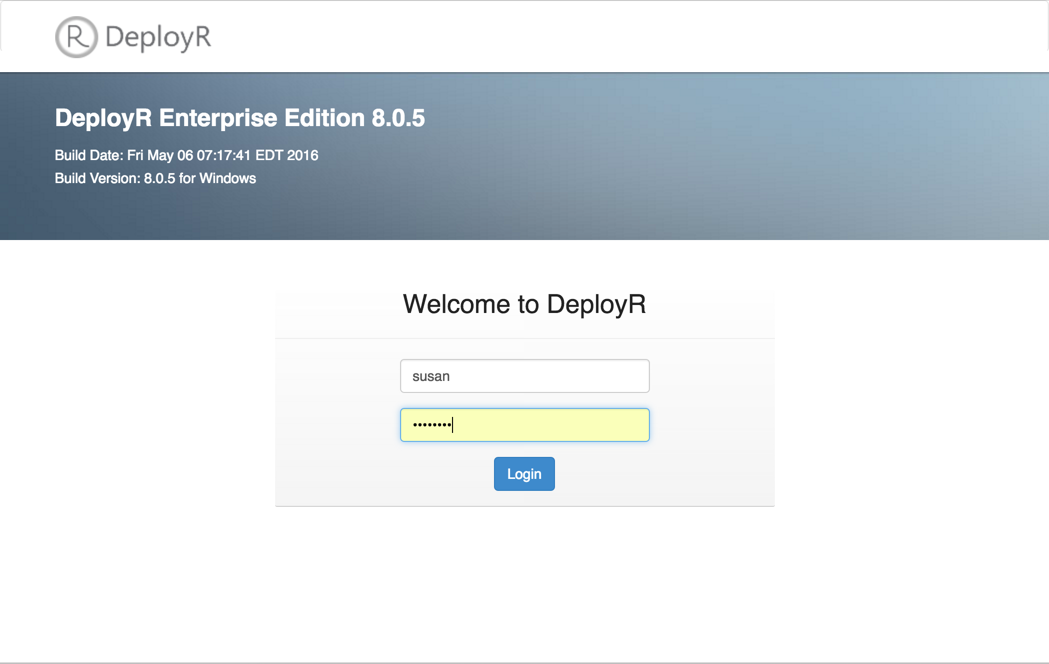Screen dimensions: 1049x664
Task: Select the 'Welcome to DeployR' heading
Action: (x=524, y=304)
